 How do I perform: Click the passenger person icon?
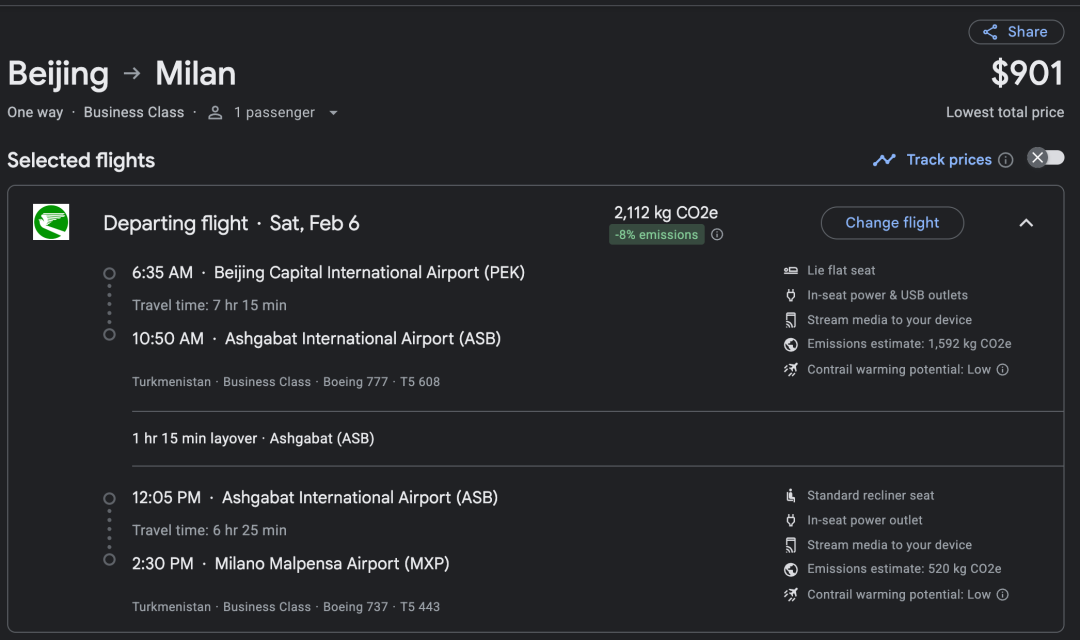pos(216,112)
